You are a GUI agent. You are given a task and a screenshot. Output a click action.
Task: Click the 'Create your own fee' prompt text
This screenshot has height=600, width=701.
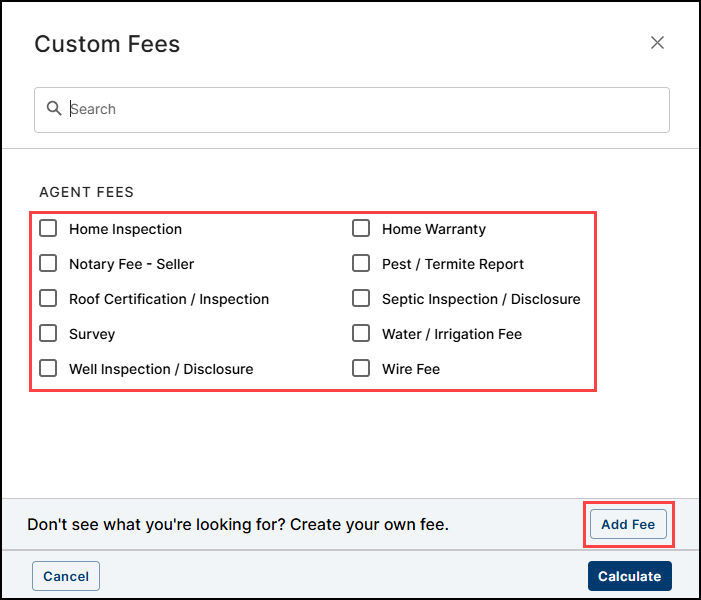[x=238, y=524]
